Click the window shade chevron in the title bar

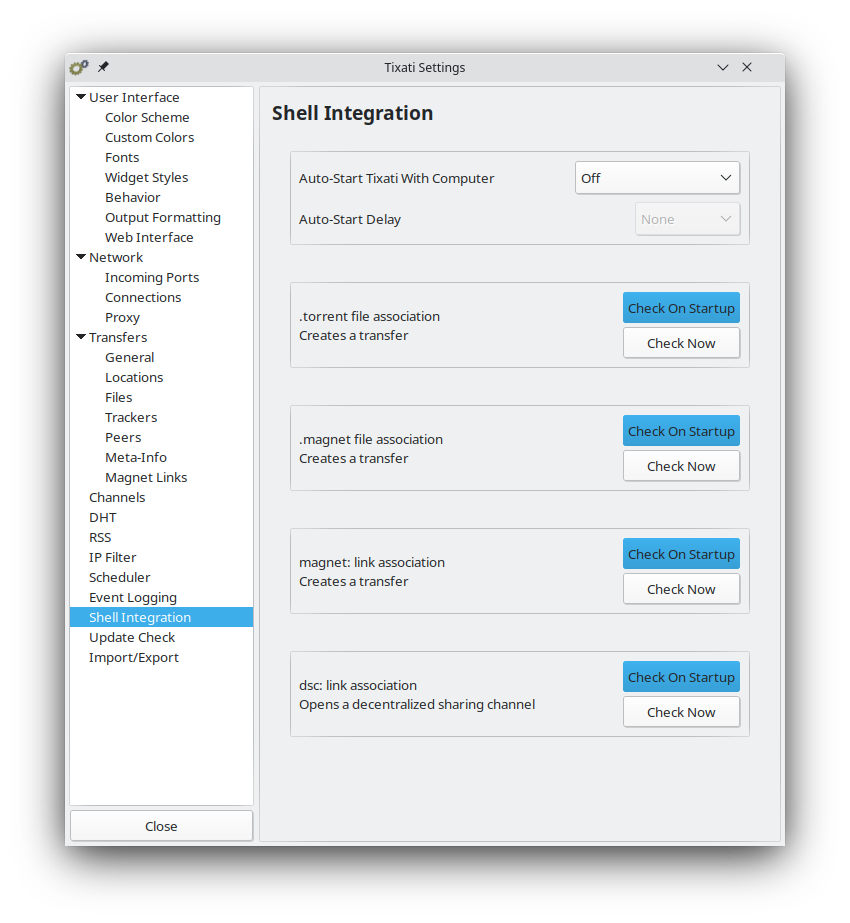point(722,67)
